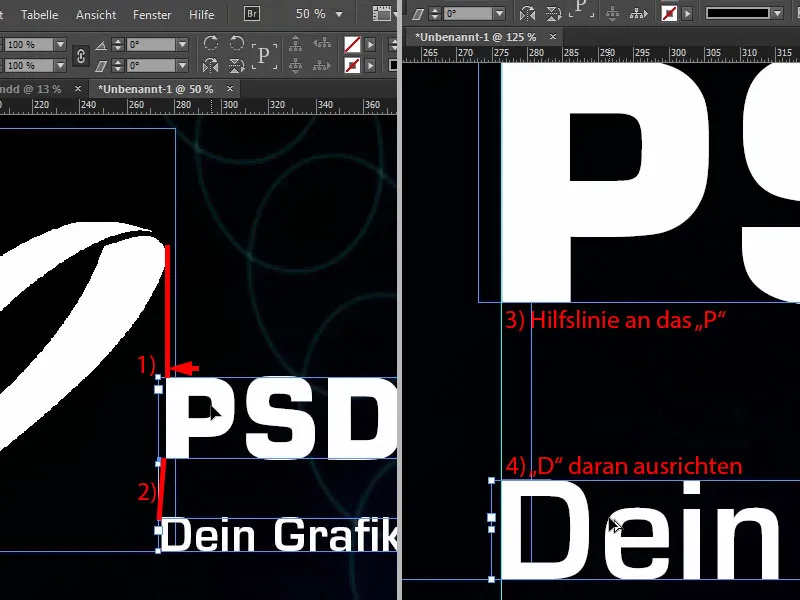
Task: Toggle the constrain proportions chain icon
Action: [81, 56]
